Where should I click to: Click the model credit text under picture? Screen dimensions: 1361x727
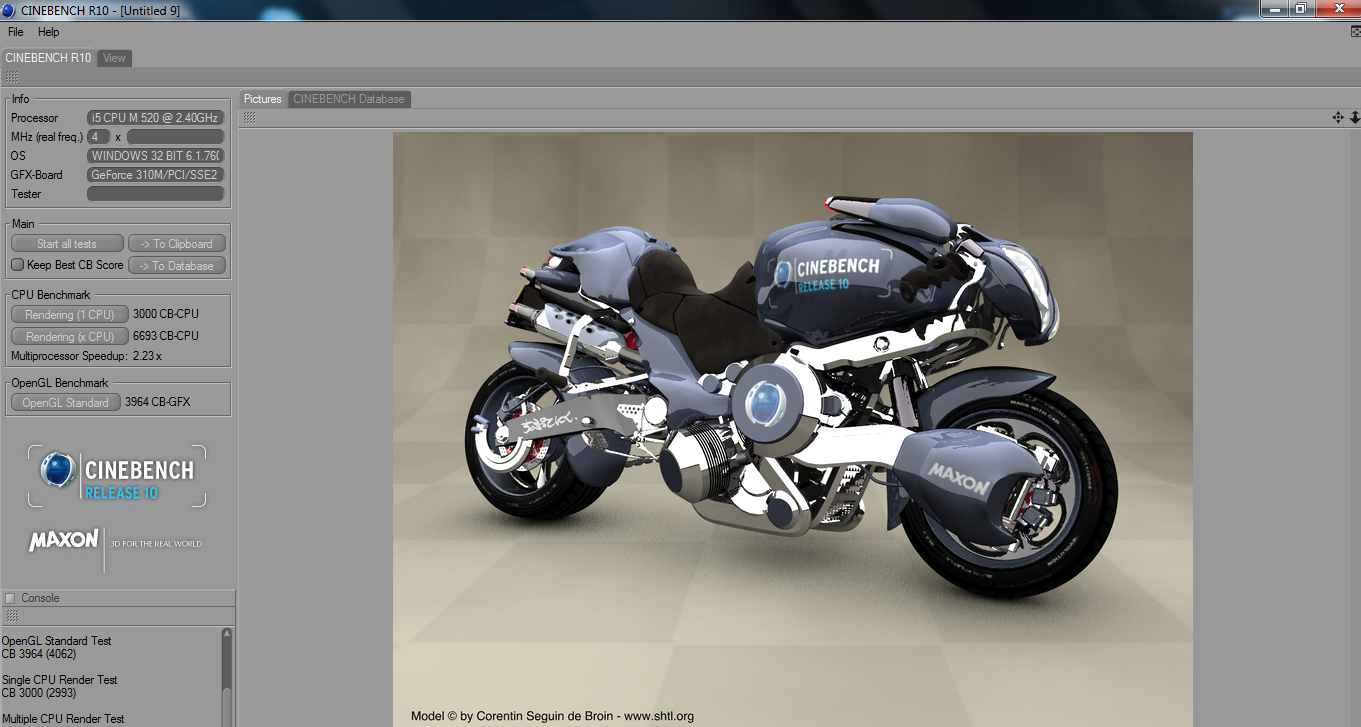point(552,716)
